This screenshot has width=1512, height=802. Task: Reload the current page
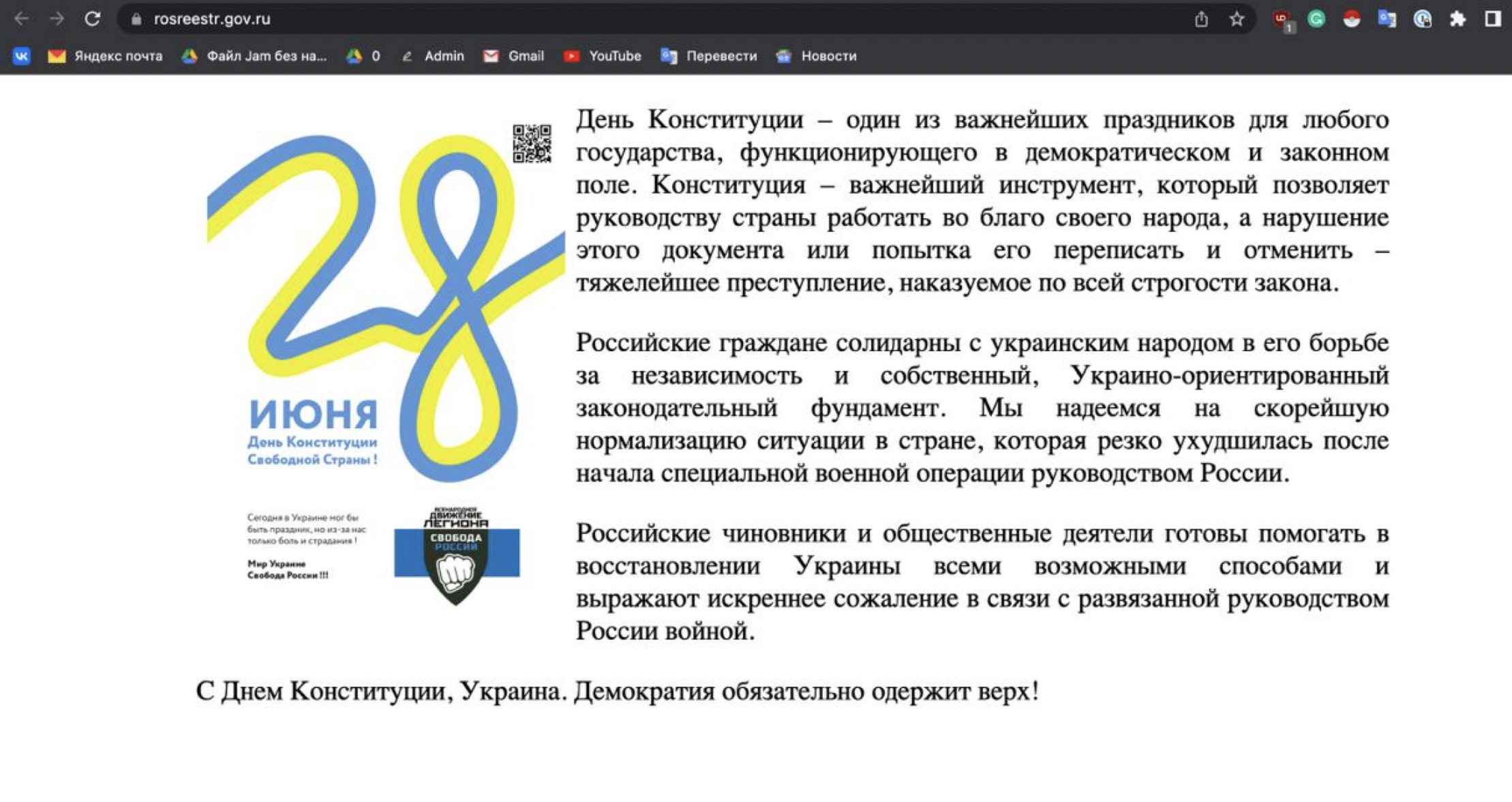tap(93, 19)
